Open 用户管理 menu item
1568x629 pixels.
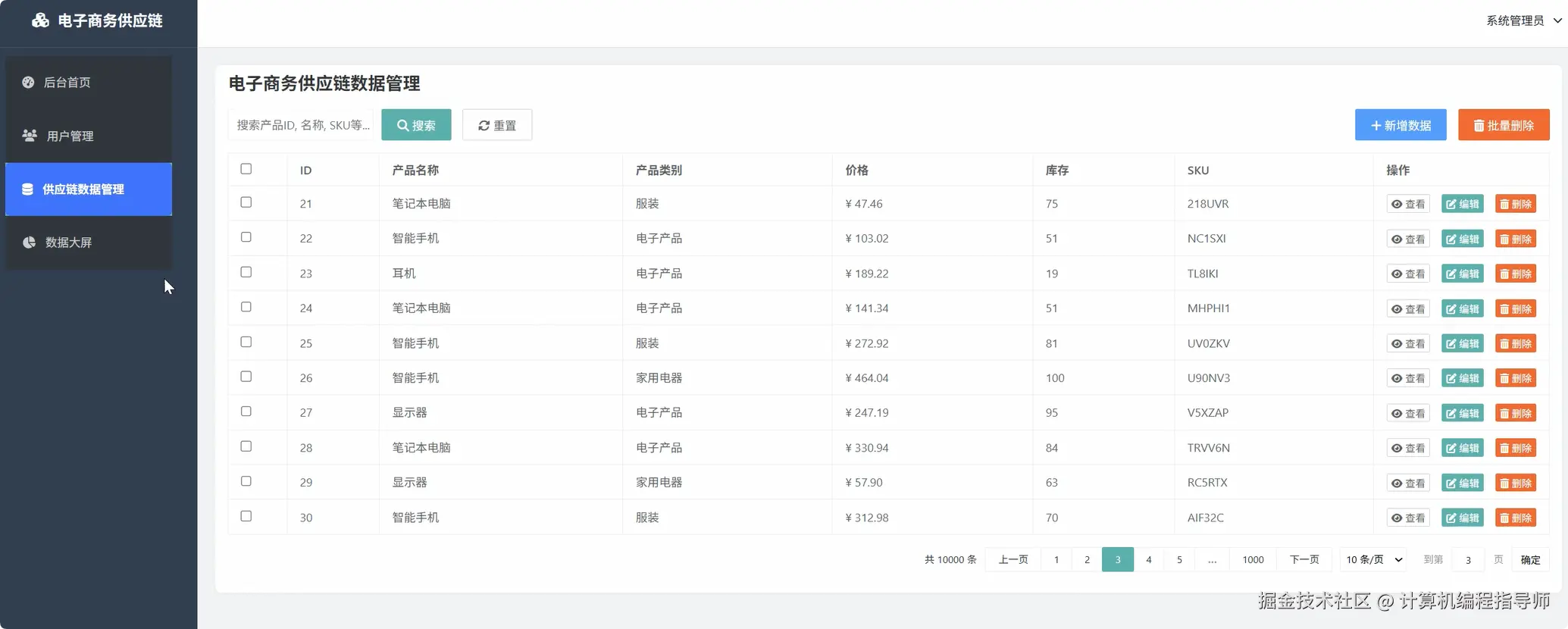pos(89,136)
